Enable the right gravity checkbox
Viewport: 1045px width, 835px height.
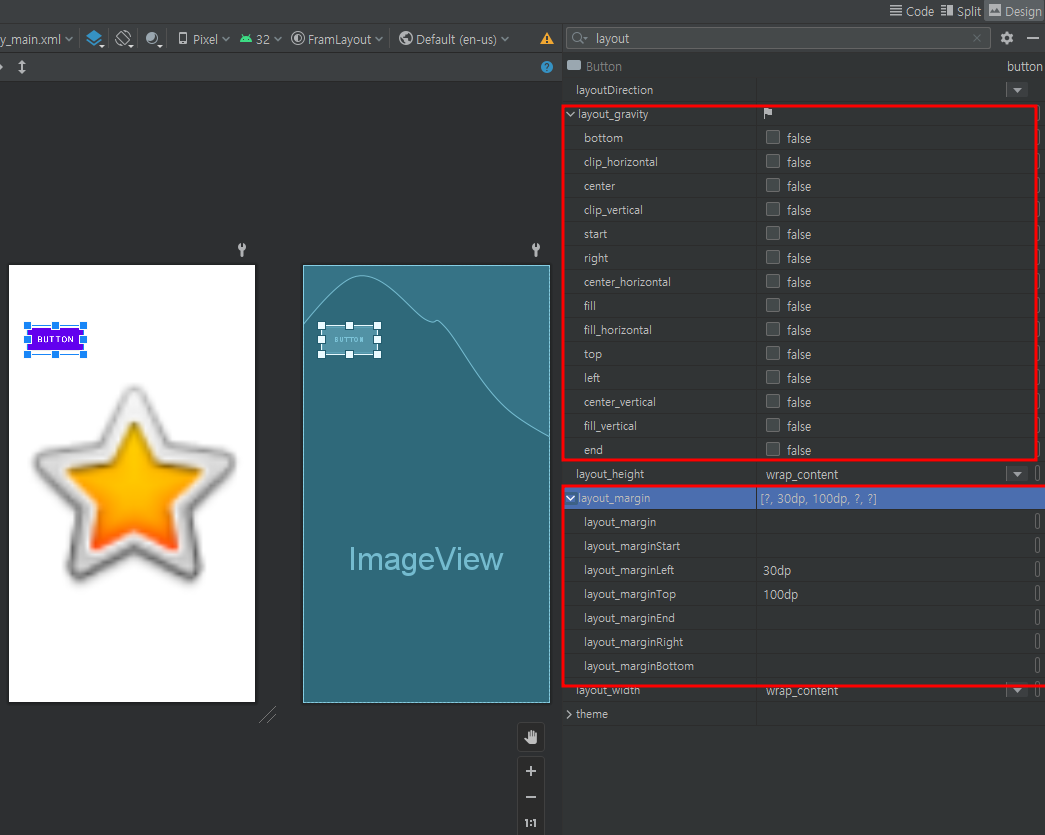pyautogui.click(x=772, y=257)
